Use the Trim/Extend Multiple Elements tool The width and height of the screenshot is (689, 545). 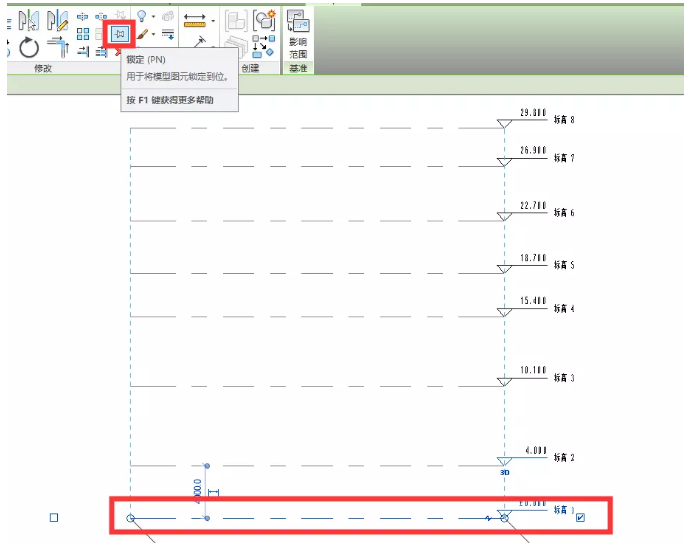[x=101, y=51]
